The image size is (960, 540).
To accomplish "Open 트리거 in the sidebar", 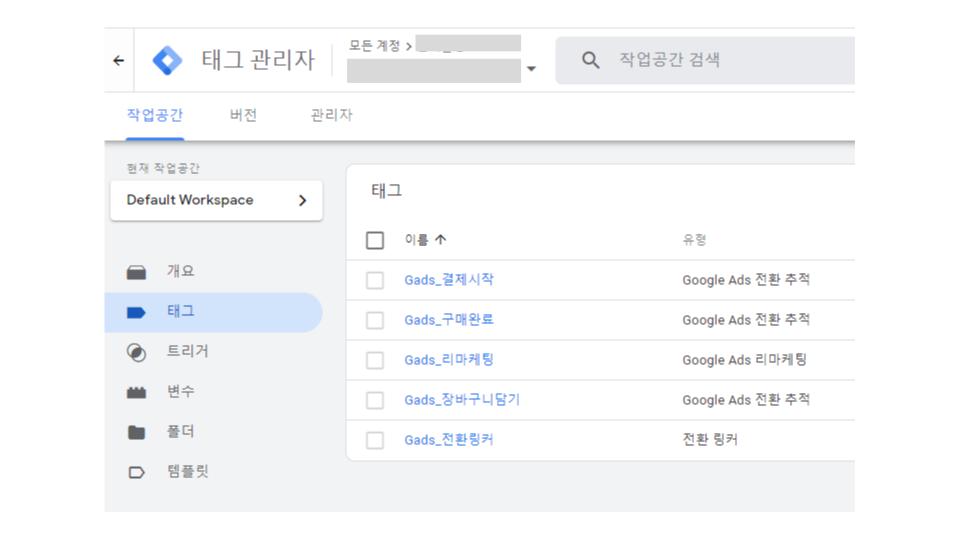I will pos(188,351).
